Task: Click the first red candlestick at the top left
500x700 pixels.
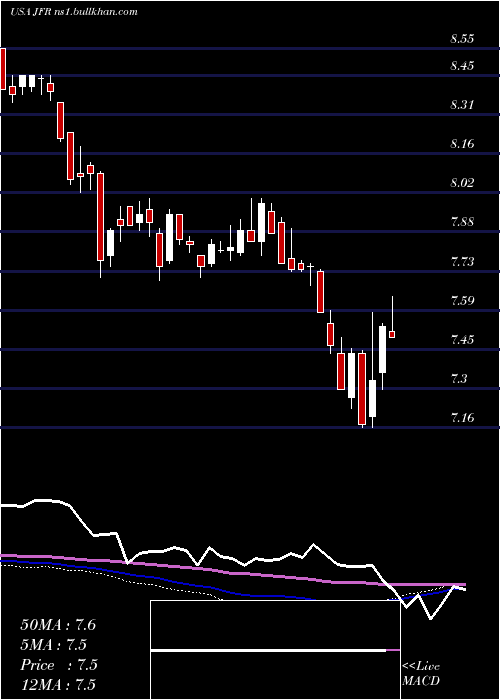Action: pyautogui.click(x=3, y=69)
